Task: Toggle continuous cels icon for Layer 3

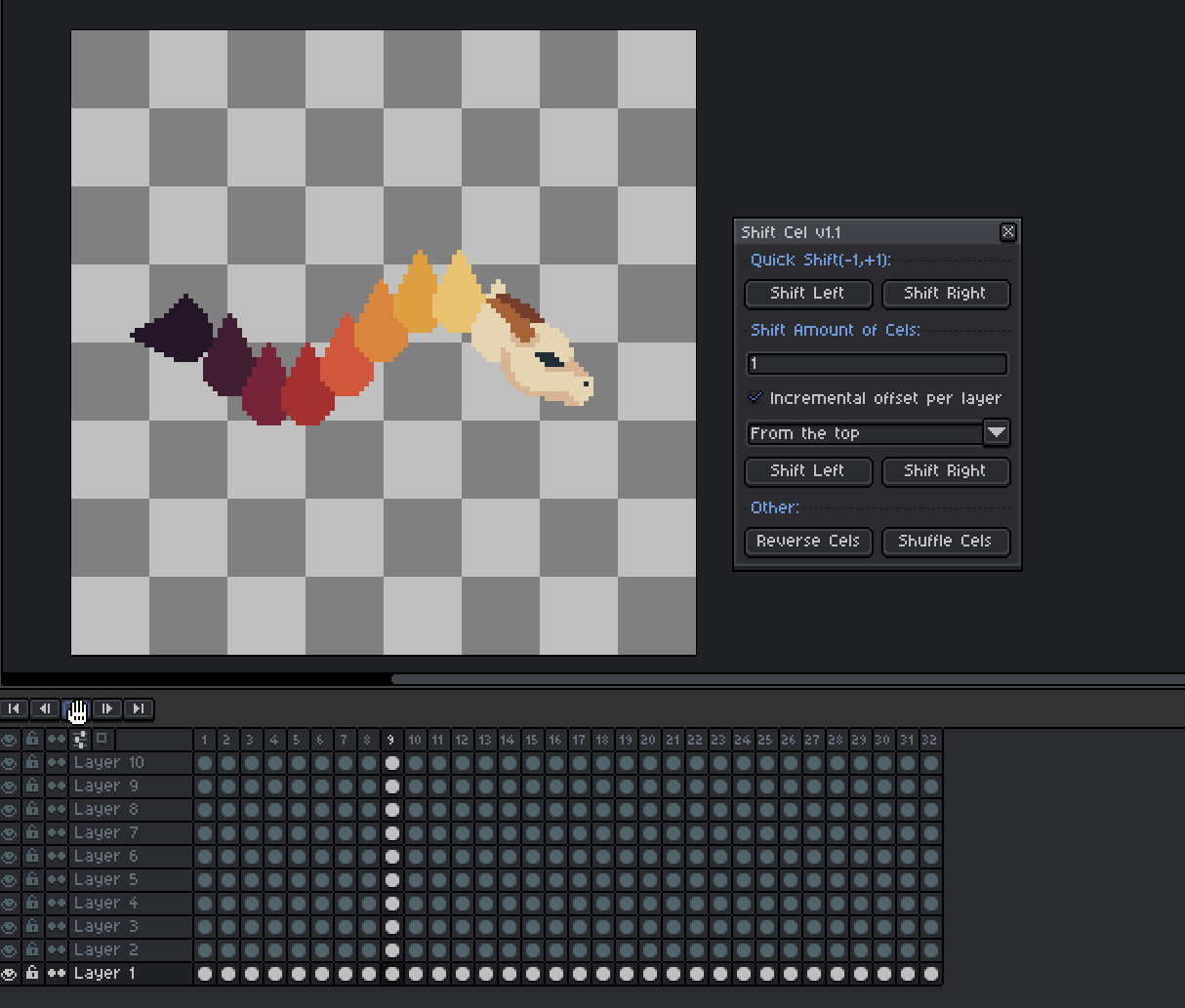Action: tap(57, 927)
